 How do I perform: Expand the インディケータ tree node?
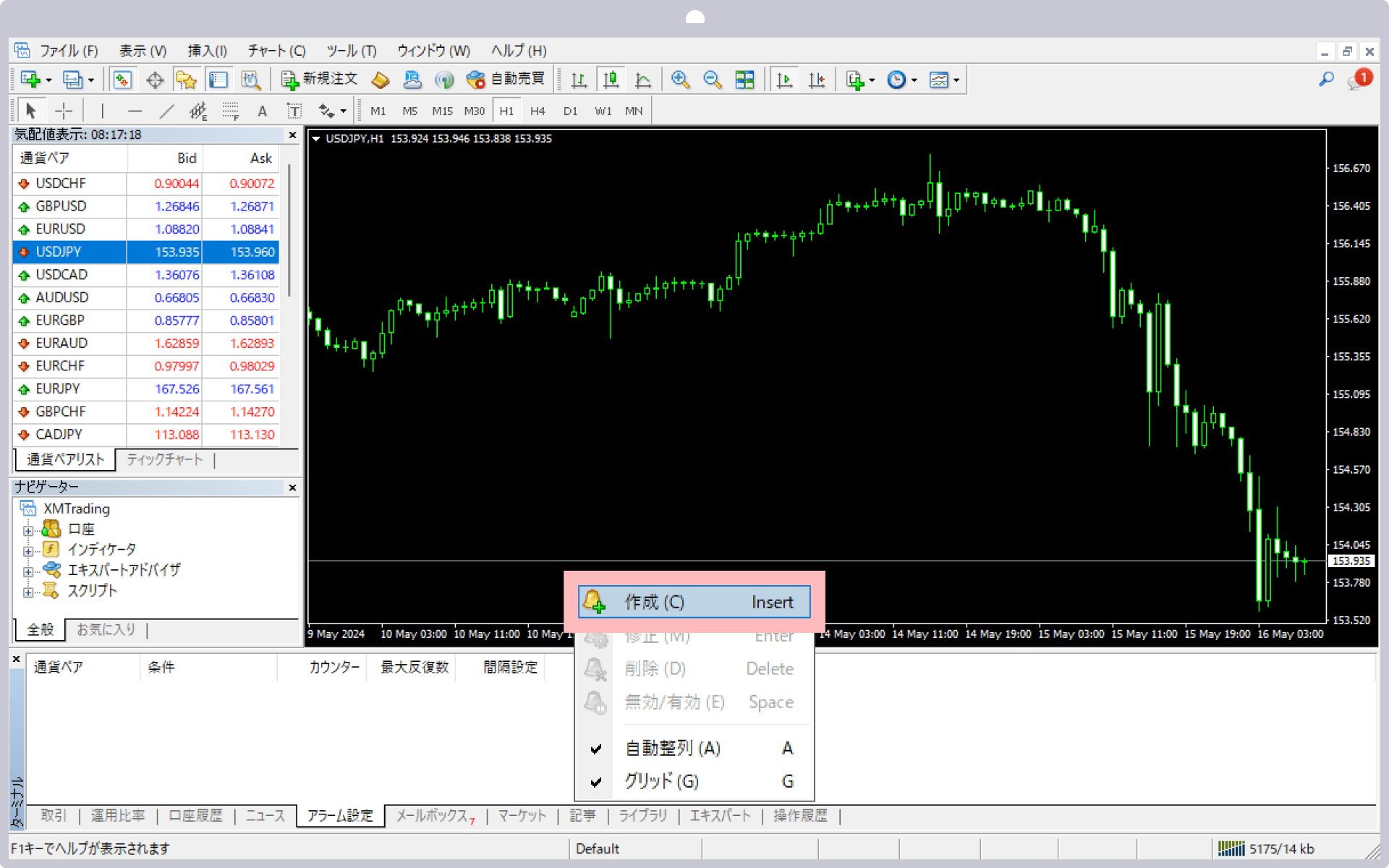pos(28,550)
